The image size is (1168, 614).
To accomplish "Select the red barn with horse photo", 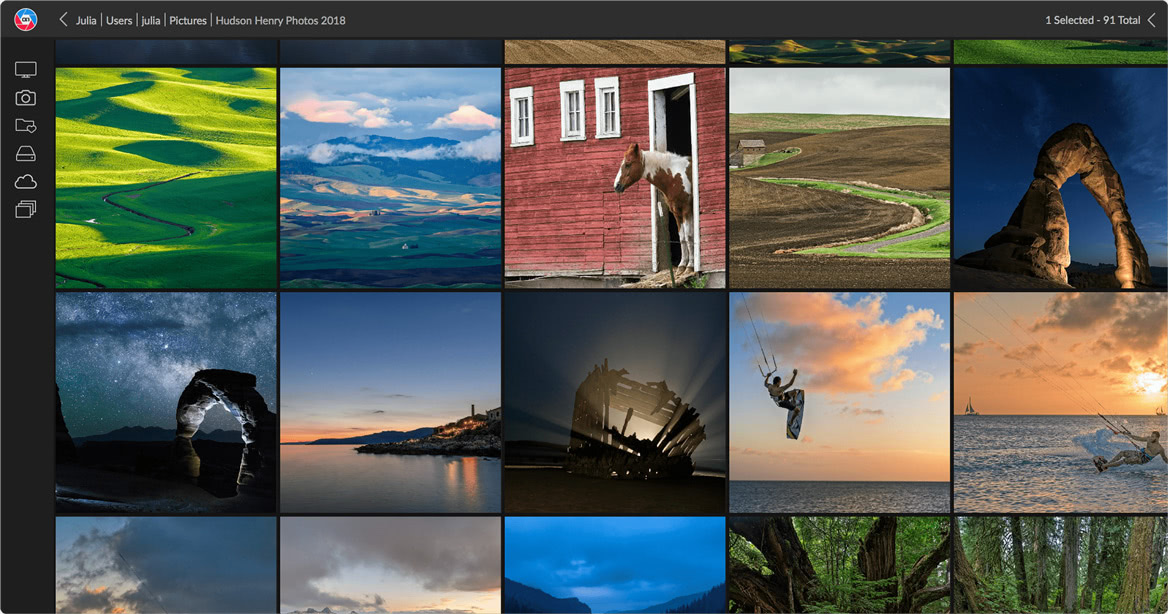I will coord(615,177).
